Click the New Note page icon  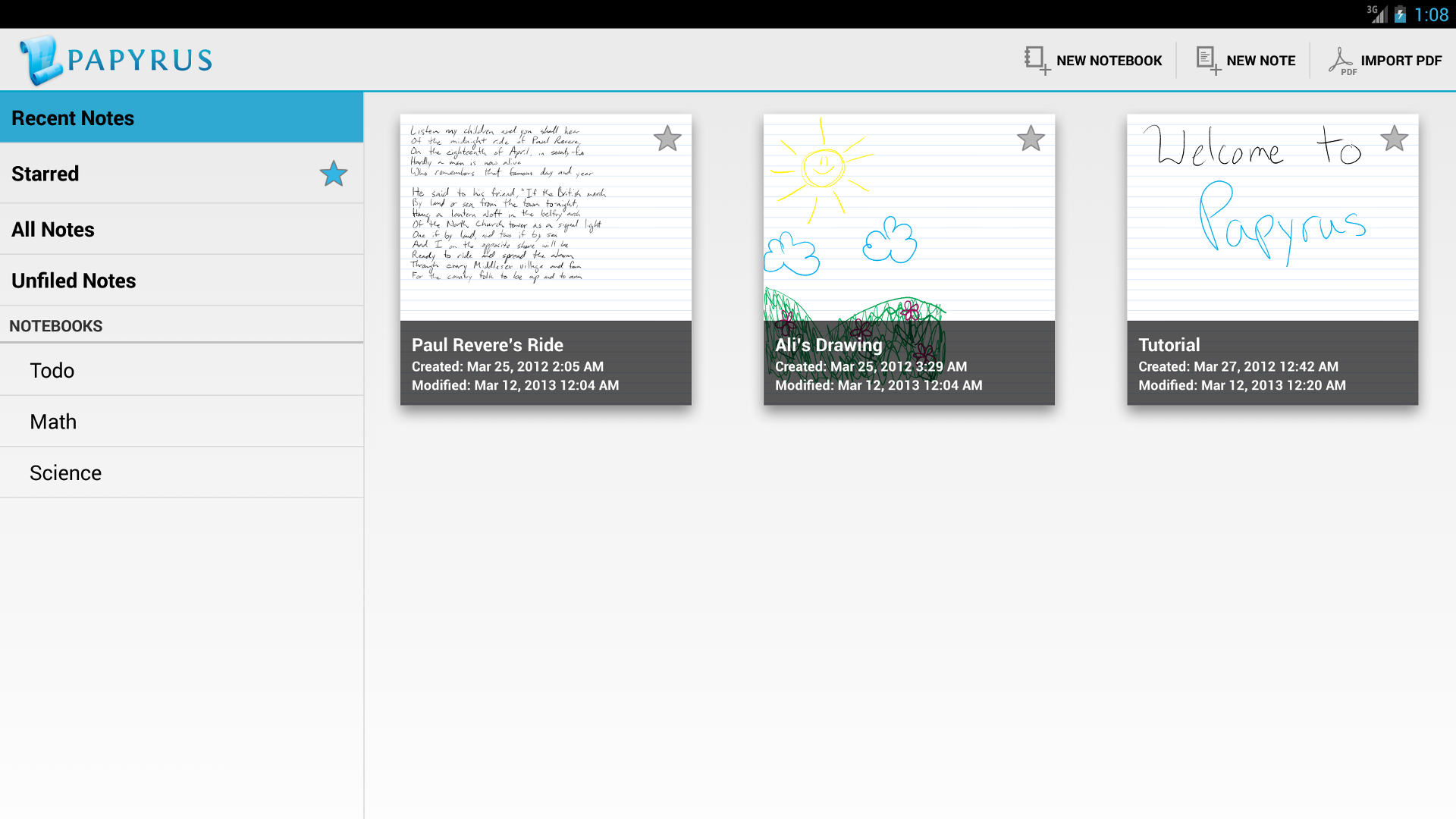tap(1207, 60)
